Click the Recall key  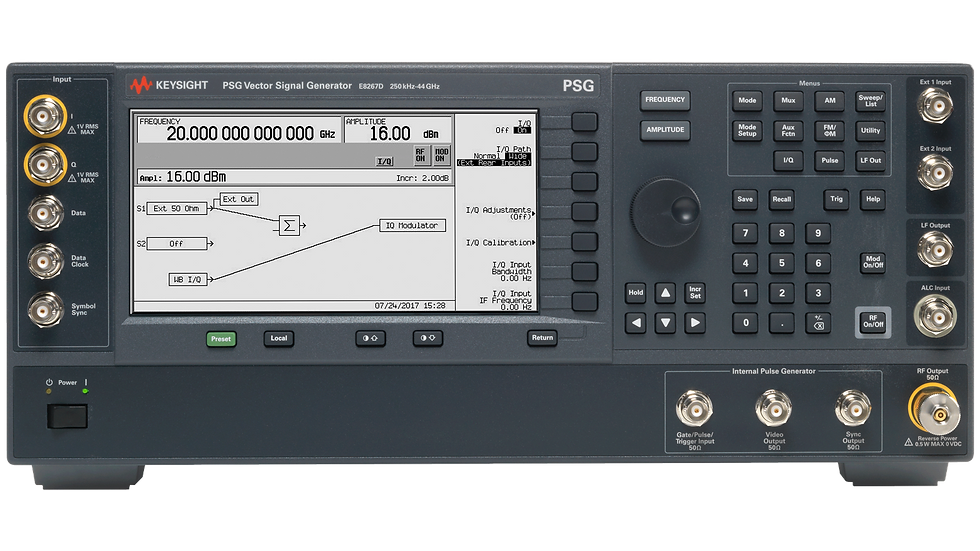[x=782, y=199]
